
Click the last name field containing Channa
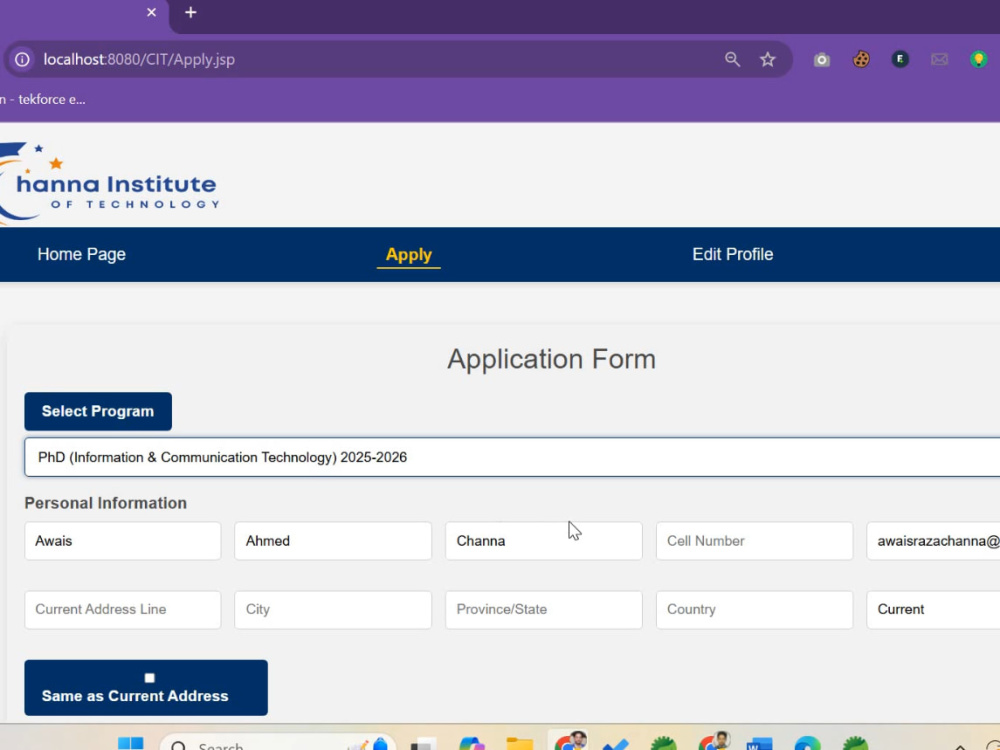pos(544,541)
